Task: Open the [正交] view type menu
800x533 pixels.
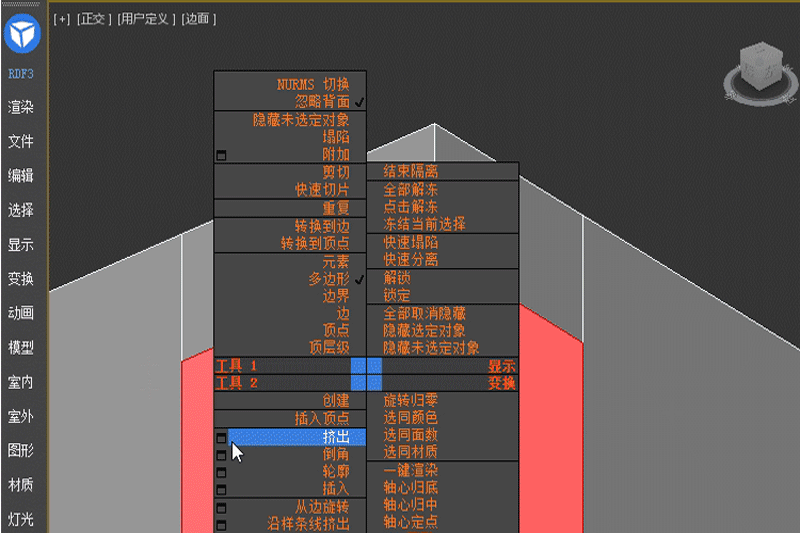Action: pos(93,19)
